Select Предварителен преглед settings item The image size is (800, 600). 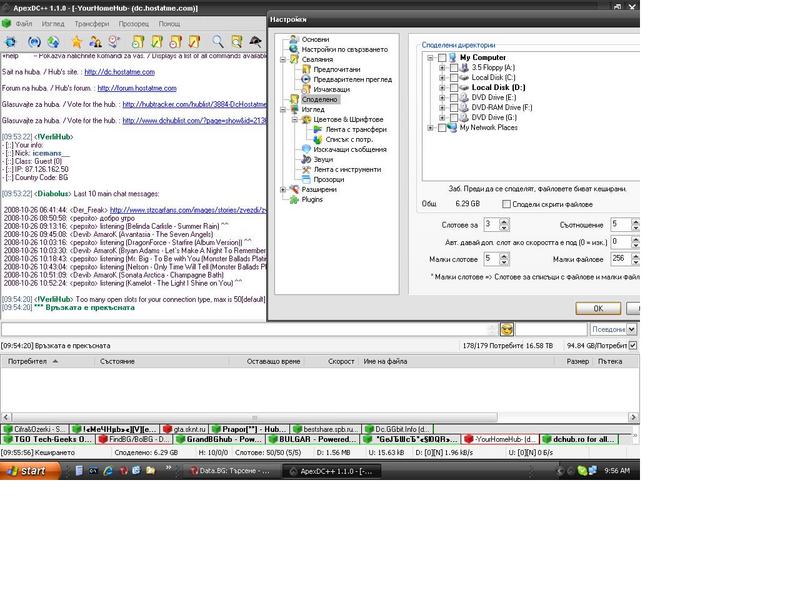353,79
